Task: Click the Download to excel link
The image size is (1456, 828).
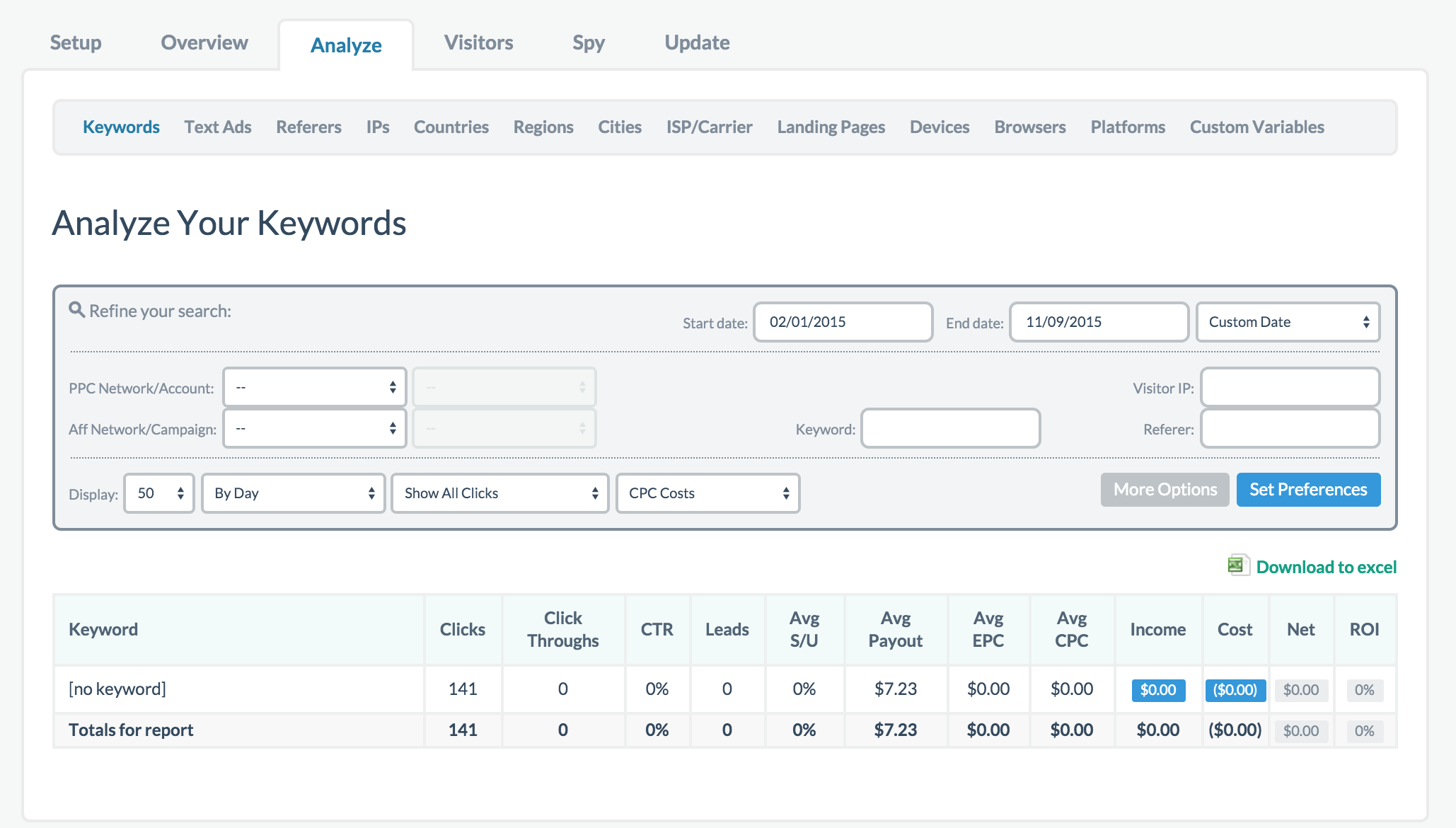Action: 1326,567
